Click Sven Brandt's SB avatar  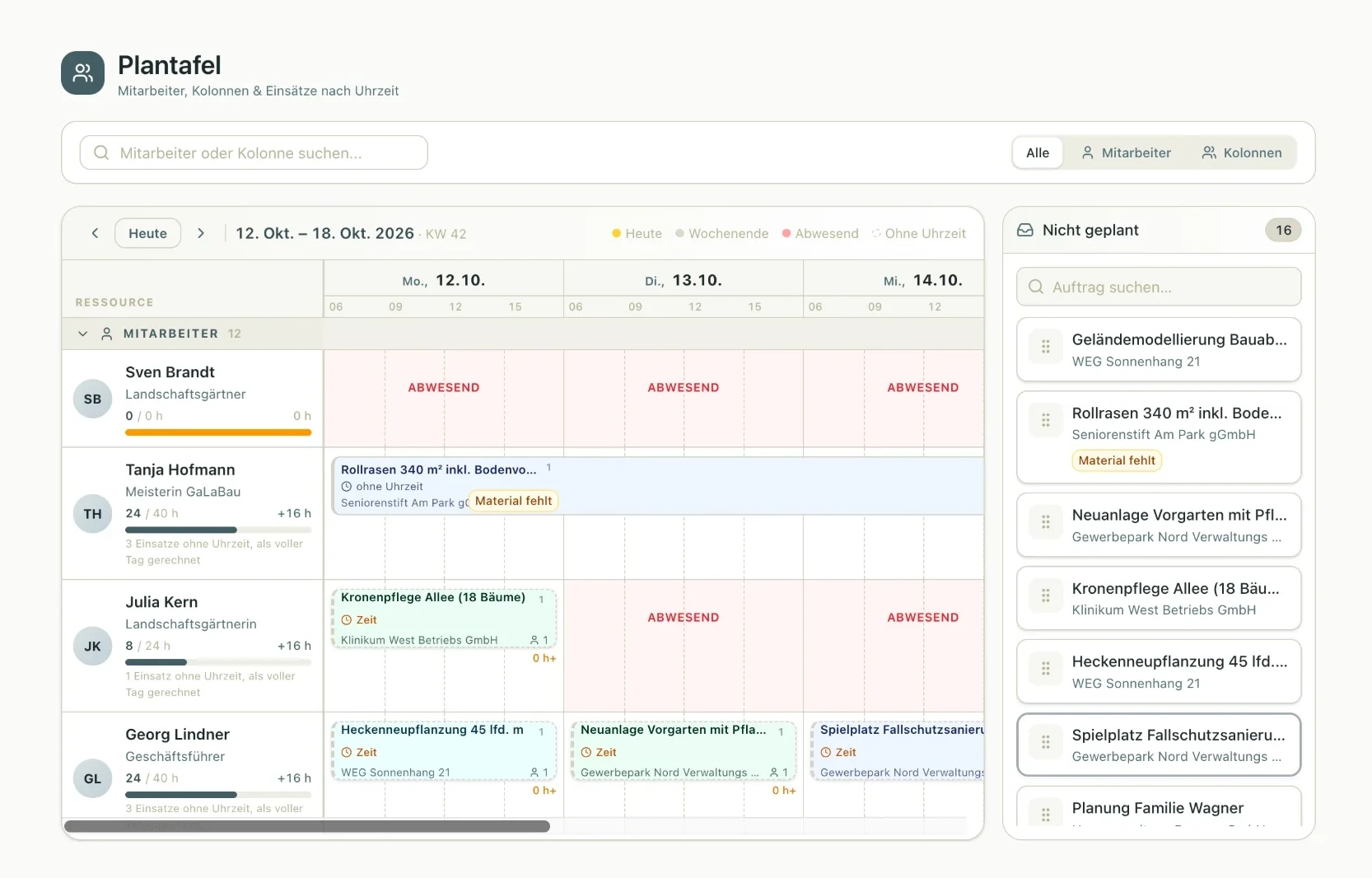(x=93, y=399)
